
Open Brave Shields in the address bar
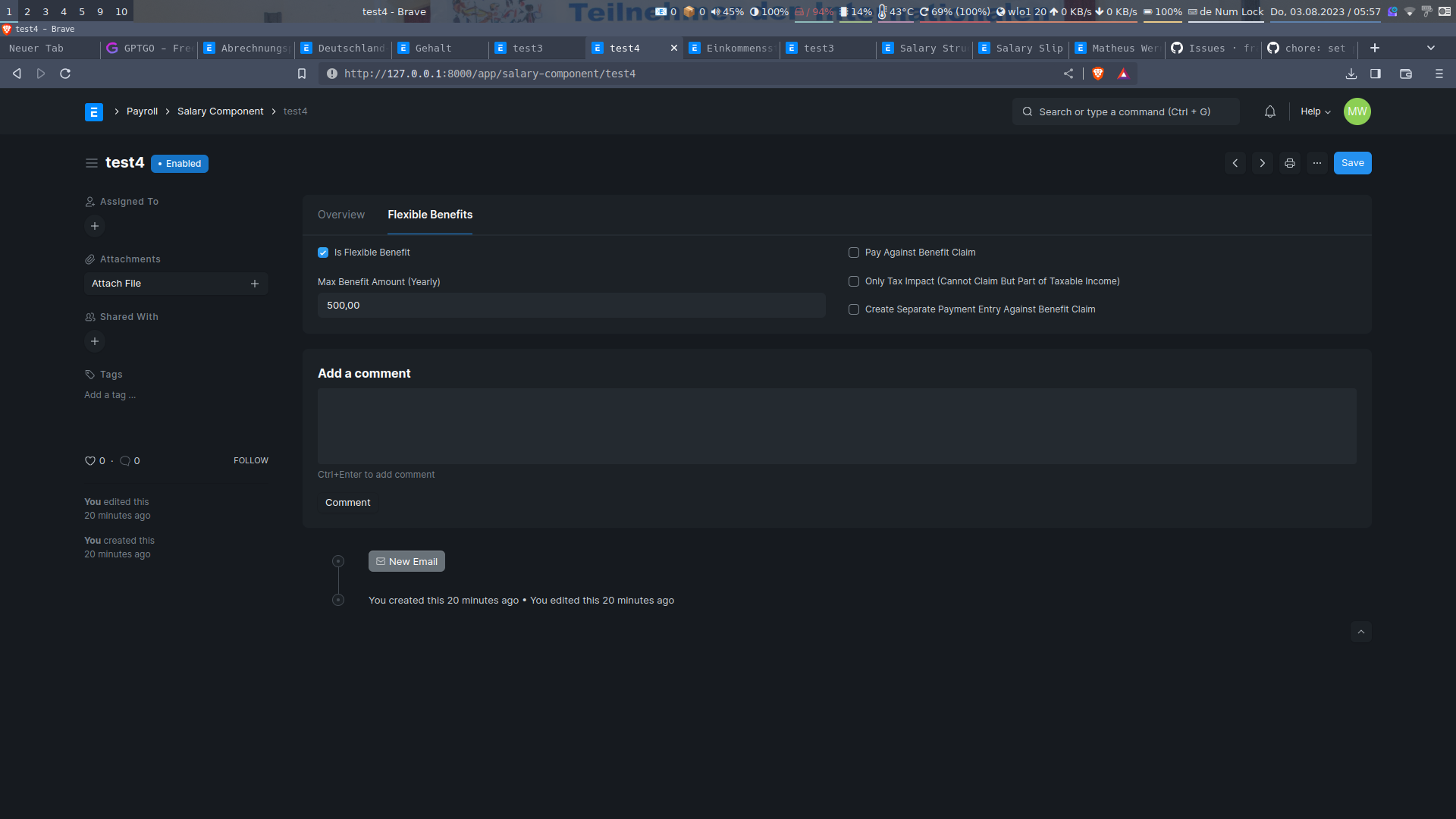click(1097, 74)
